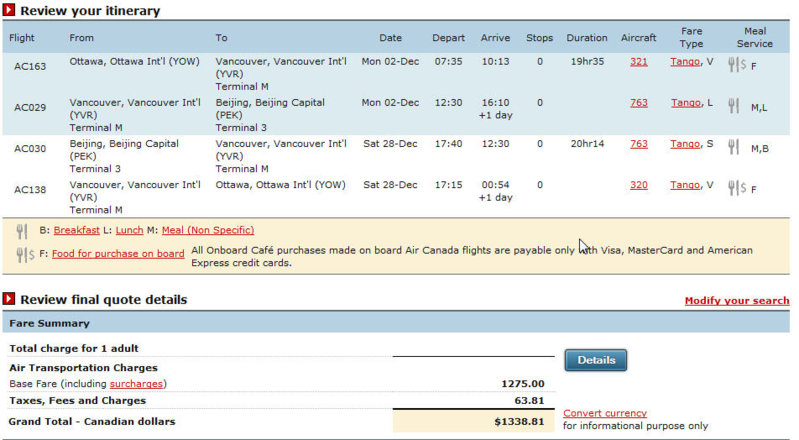Image resolution: width=799 pixels, height=440 pixels.
Task: Open the Breakfast meal legend link
Action: click(77, 230)
